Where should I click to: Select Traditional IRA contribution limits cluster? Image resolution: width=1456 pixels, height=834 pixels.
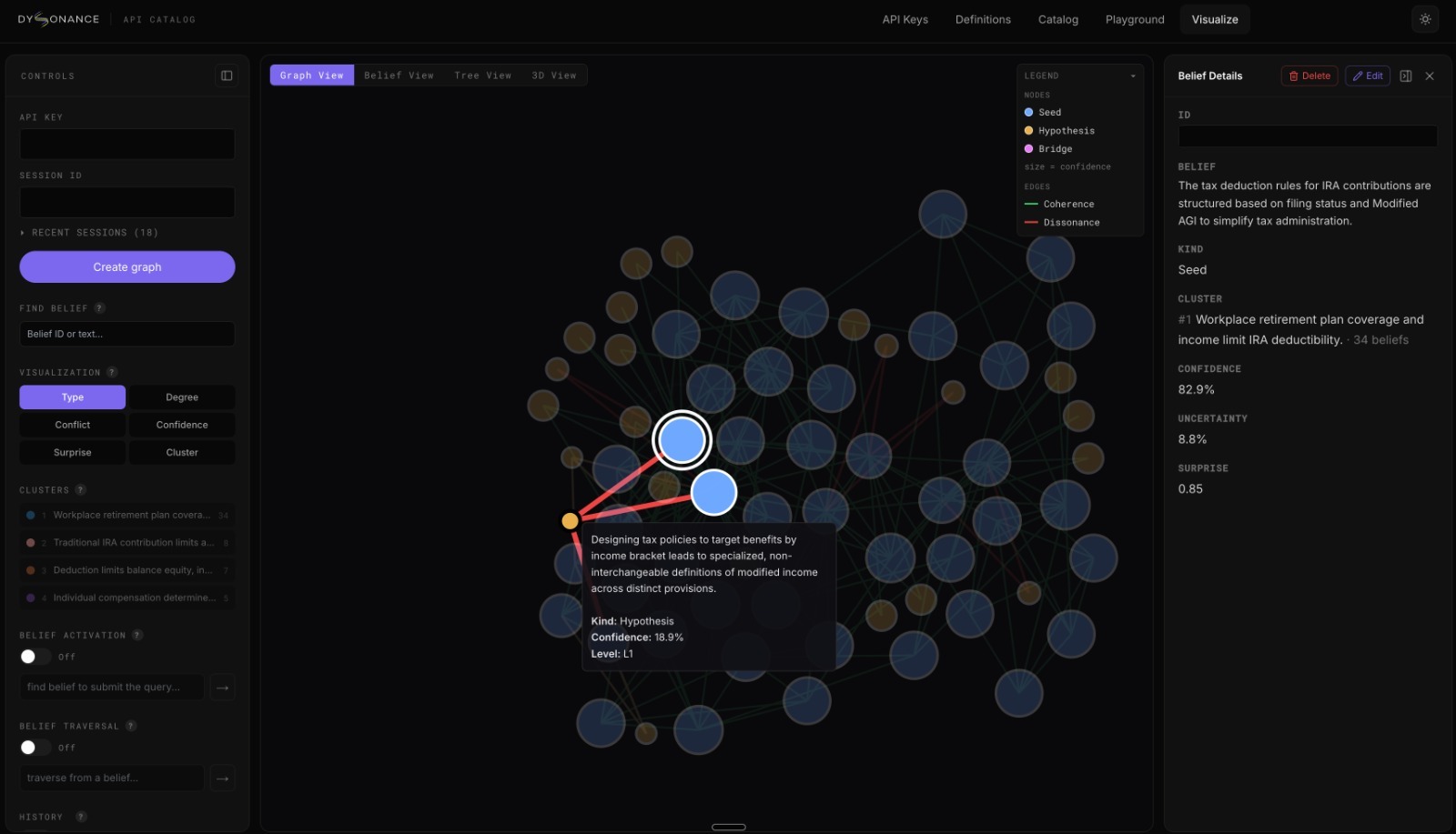click(127, 542)
